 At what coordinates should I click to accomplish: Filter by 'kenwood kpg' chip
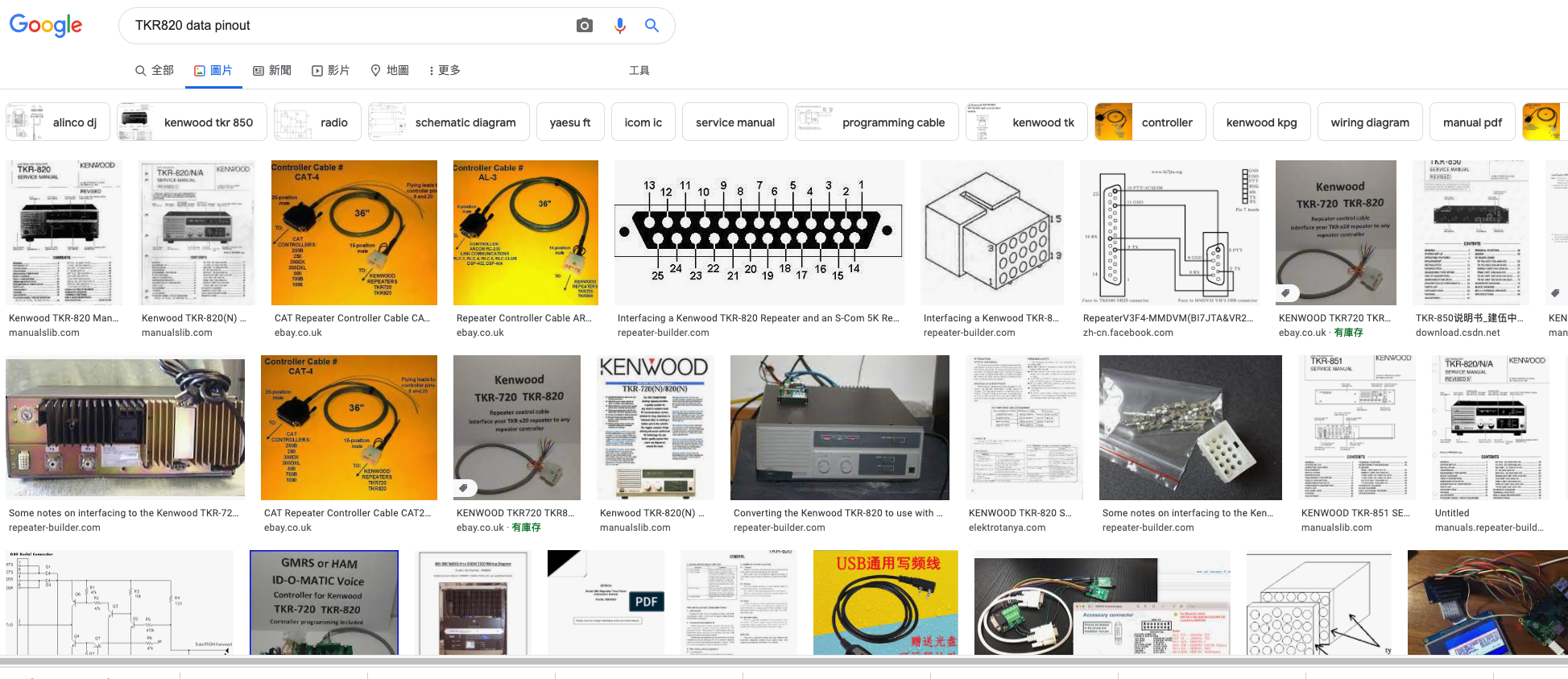(1262, 122)
